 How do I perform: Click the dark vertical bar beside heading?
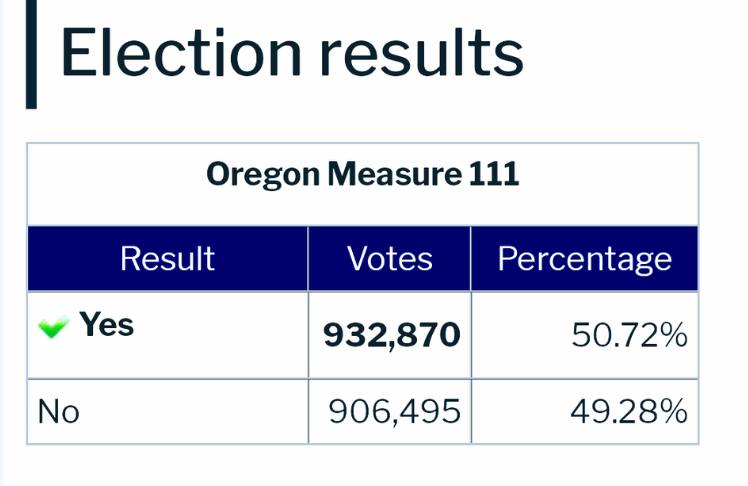tap(31, 53)
